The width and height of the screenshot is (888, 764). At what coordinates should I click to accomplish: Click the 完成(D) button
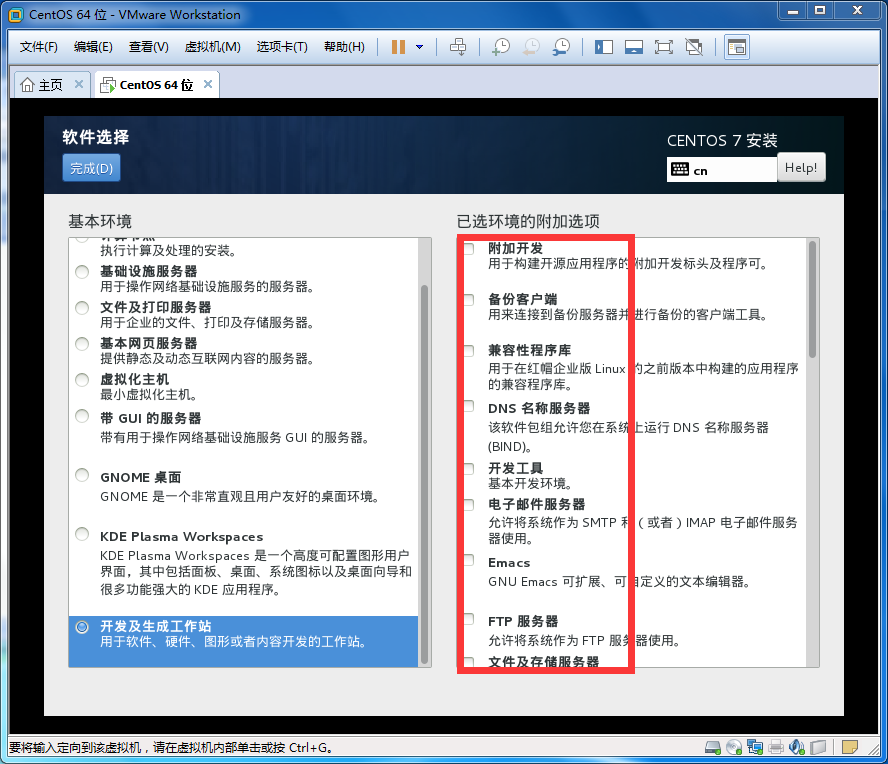91,168
